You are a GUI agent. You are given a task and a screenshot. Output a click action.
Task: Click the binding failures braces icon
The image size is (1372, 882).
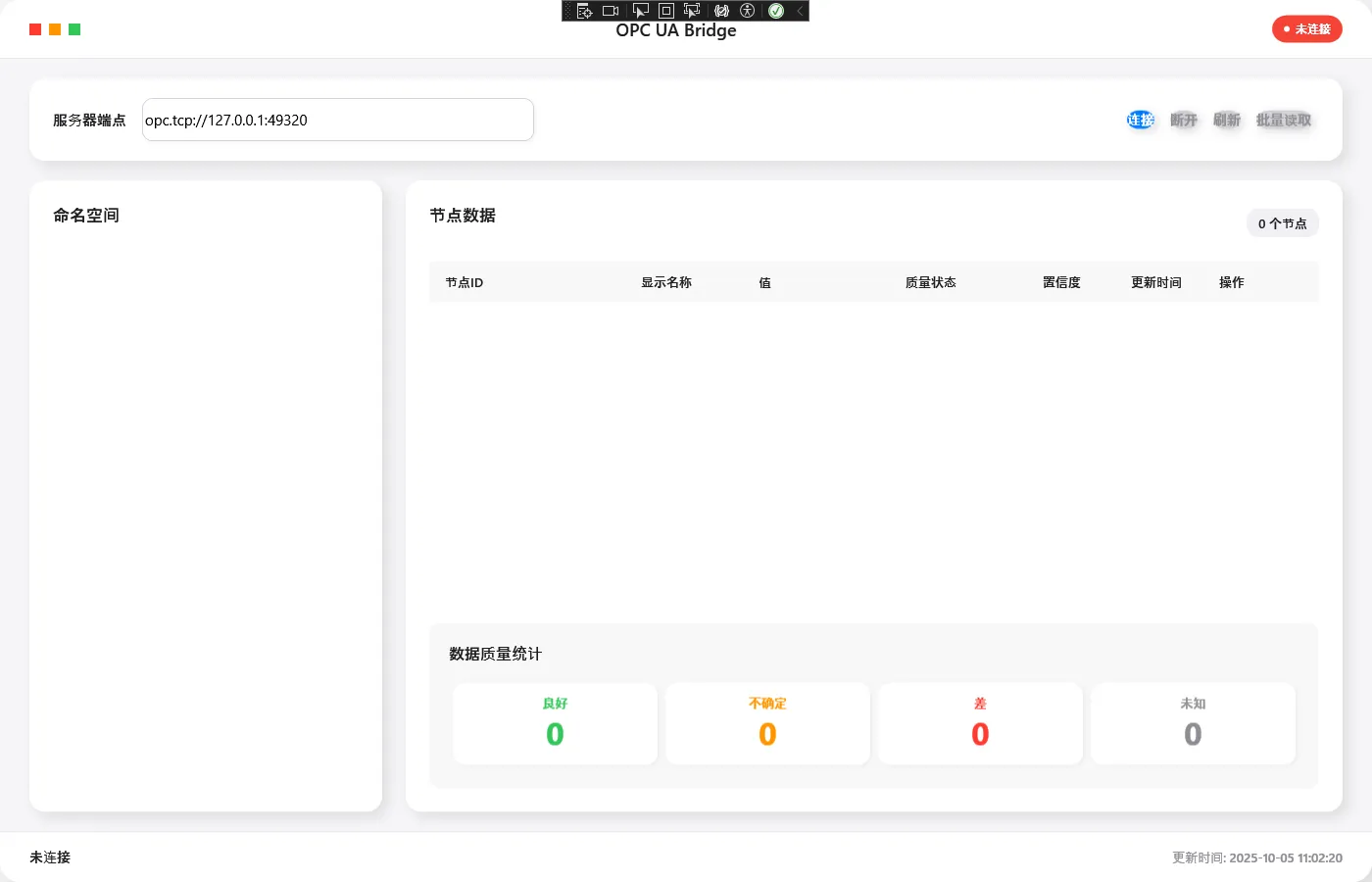[x=721, y=11]
